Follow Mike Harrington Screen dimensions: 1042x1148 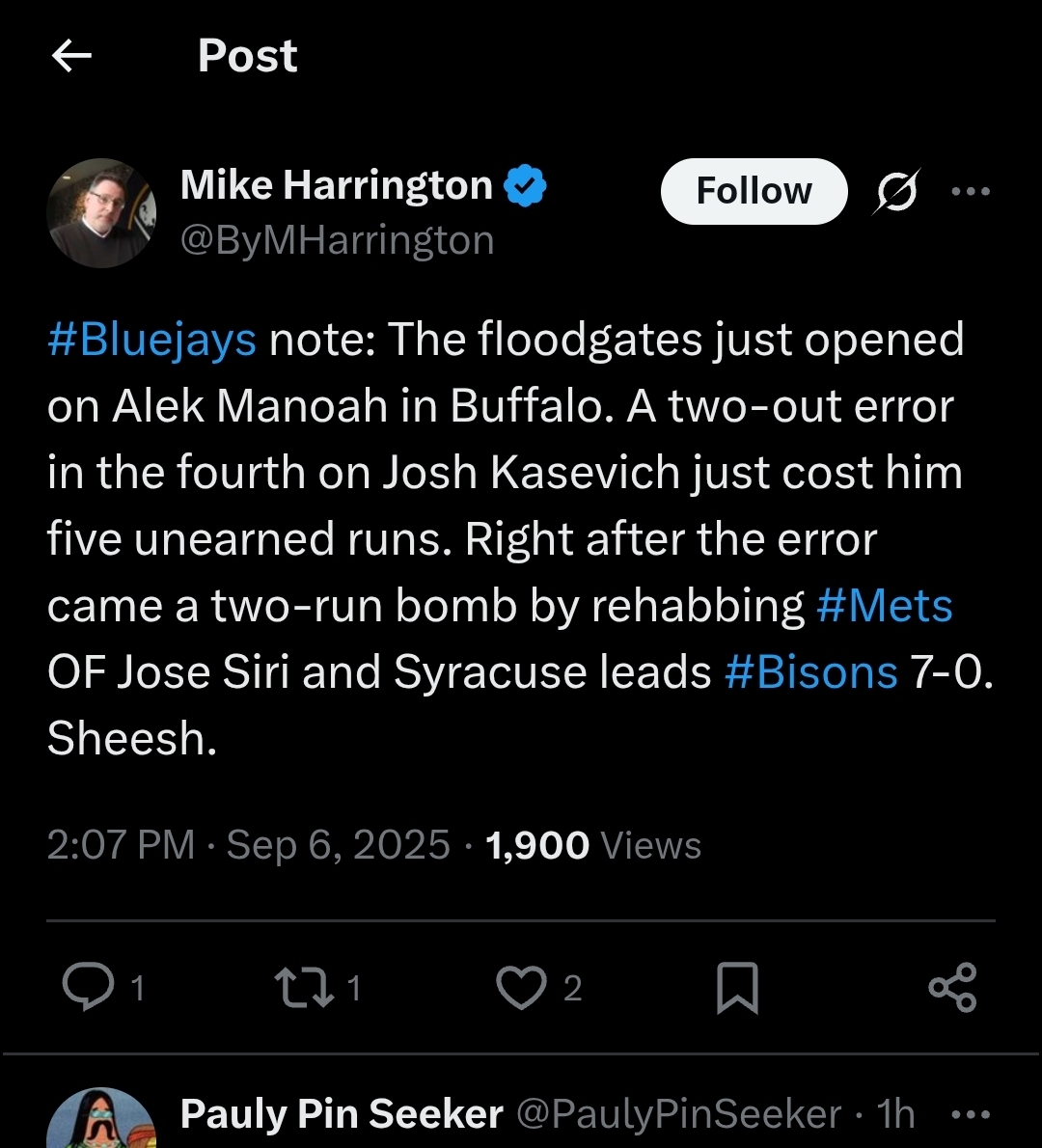tap(754, 191)
